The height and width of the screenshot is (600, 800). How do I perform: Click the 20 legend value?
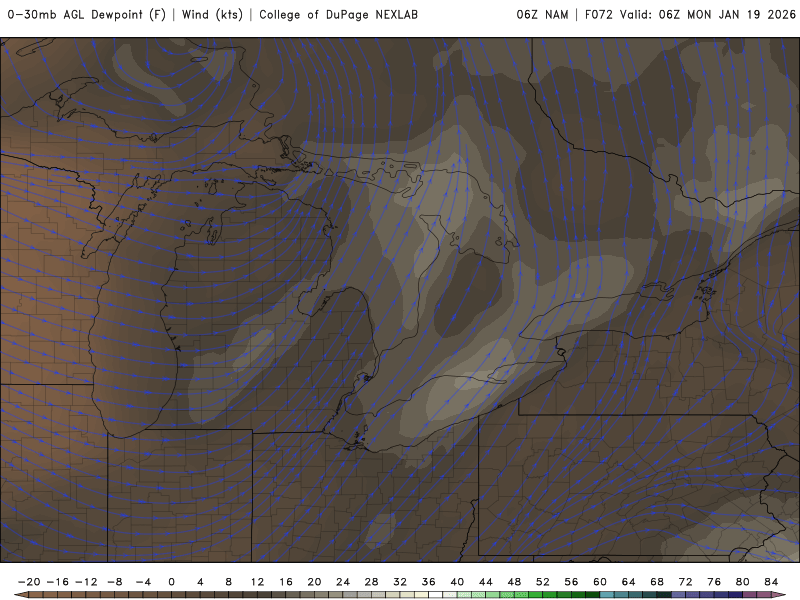314,582
